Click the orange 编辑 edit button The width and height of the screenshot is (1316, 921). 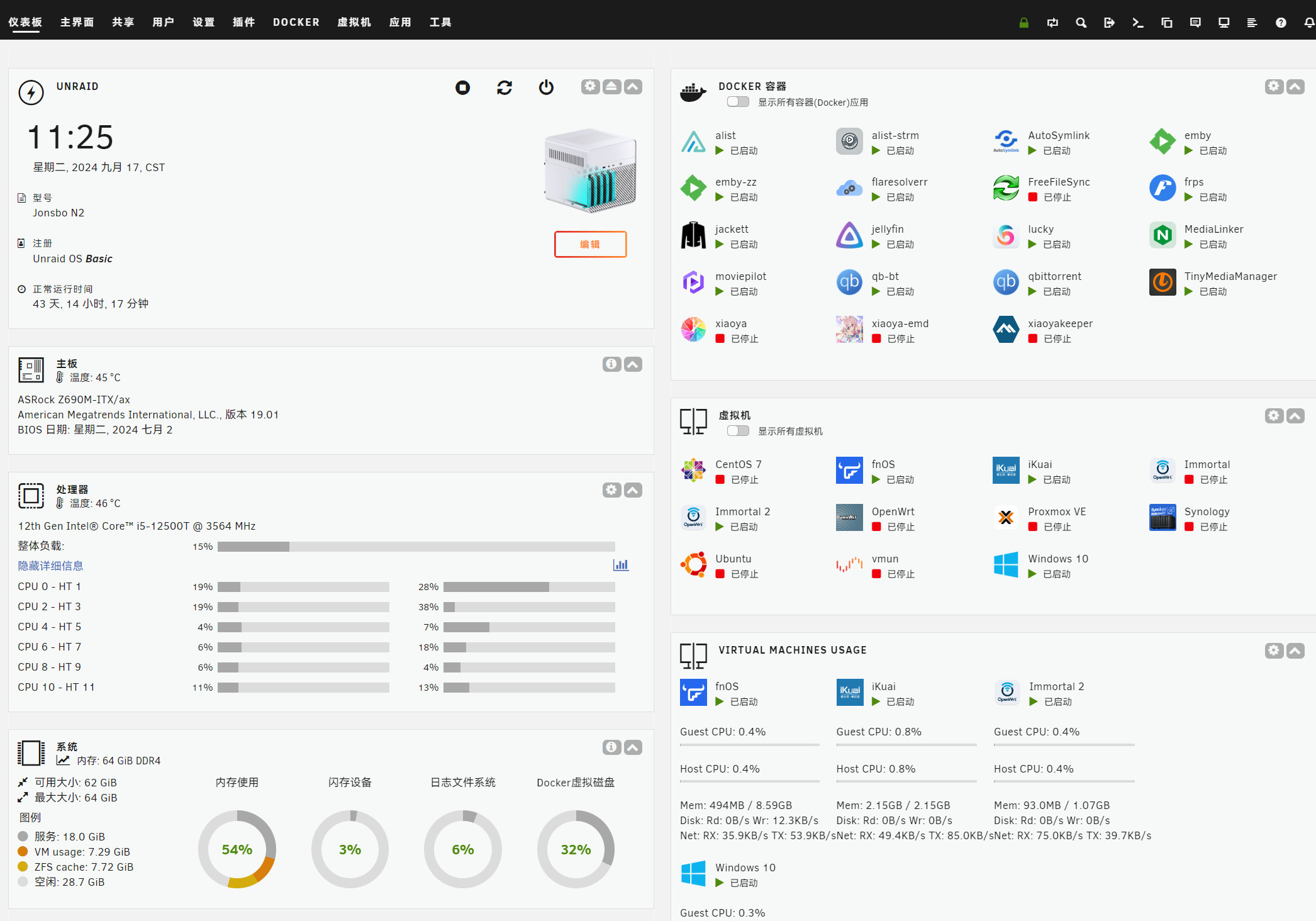(589, 244)
